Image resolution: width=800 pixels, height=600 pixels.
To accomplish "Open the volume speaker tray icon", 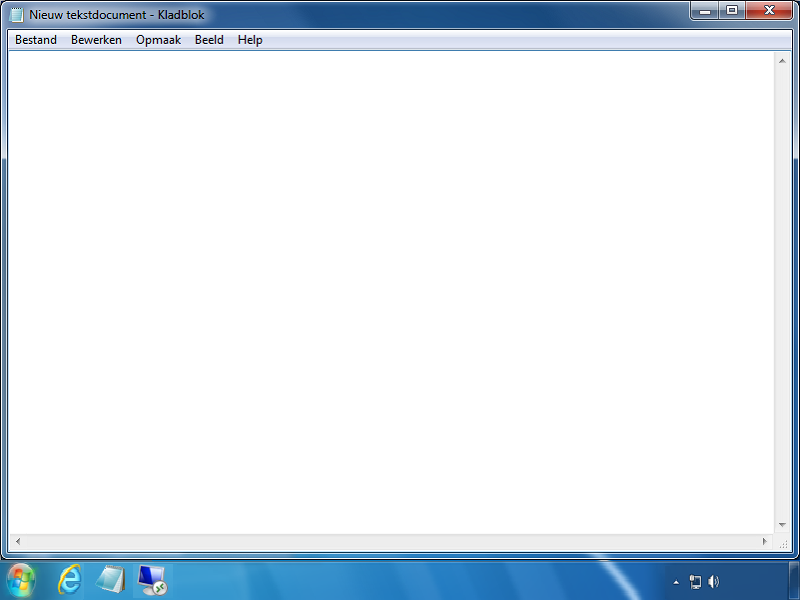I will (714, 582).
